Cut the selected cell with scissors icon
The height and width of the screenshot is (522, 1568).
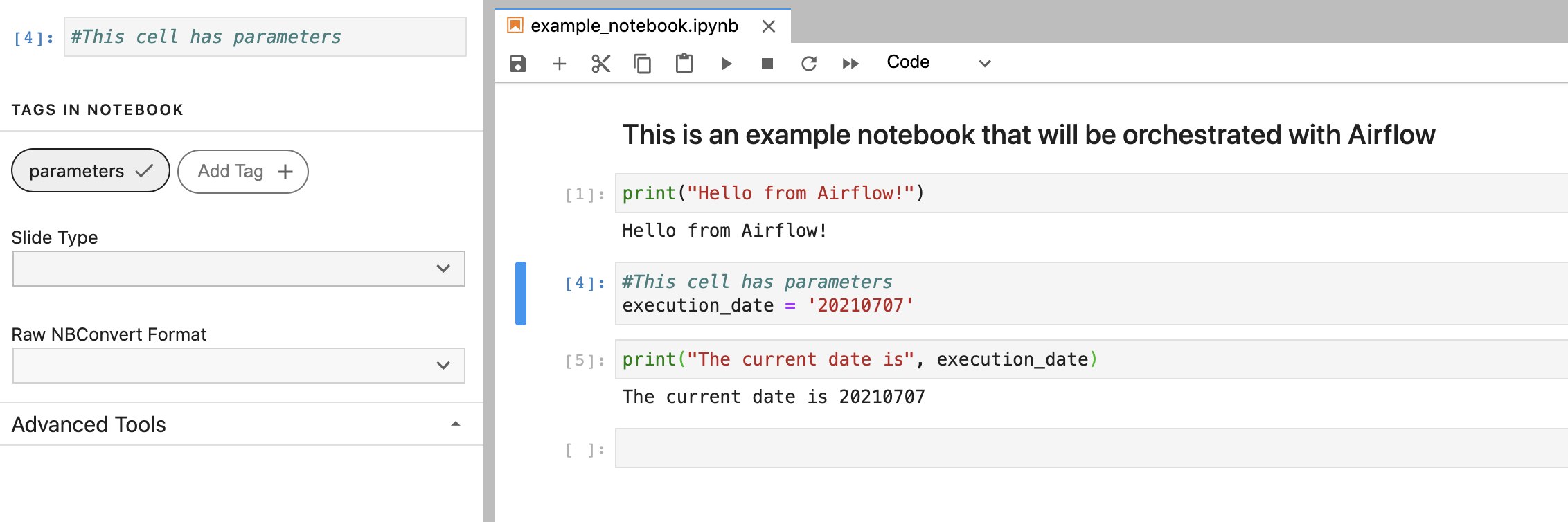tap(600, 64)
